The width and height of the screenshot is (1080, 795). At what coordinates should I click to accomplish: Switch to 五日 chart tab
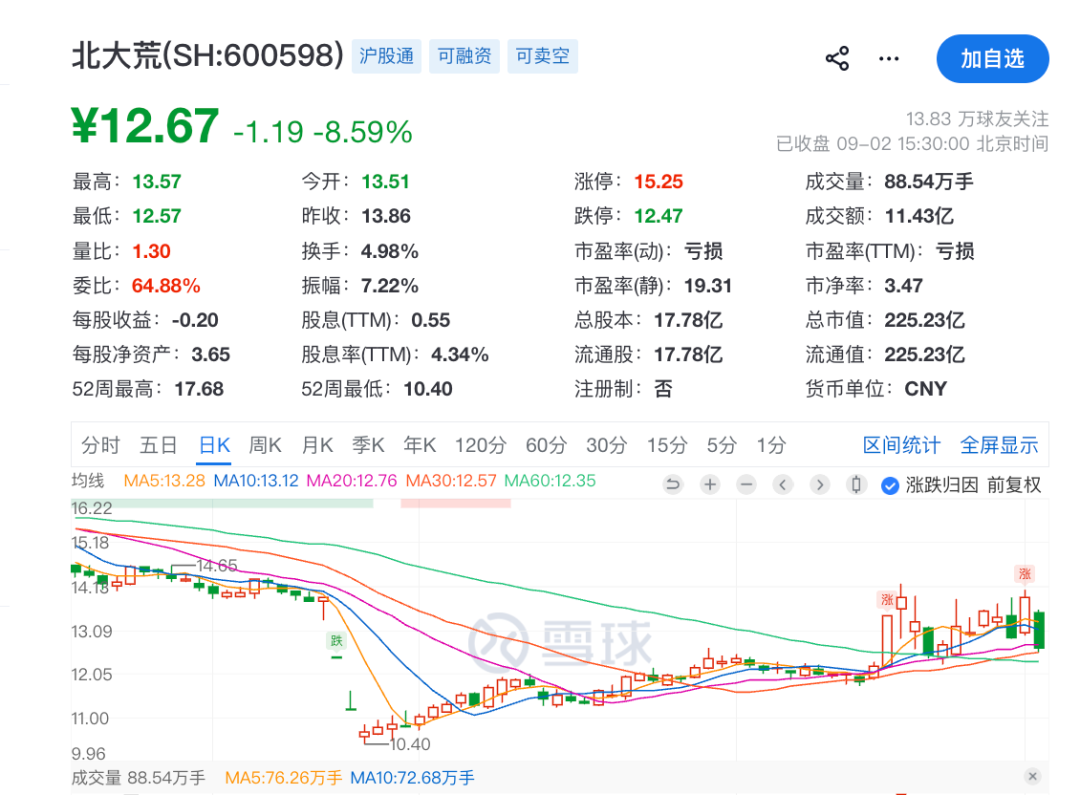pos(158,445)
